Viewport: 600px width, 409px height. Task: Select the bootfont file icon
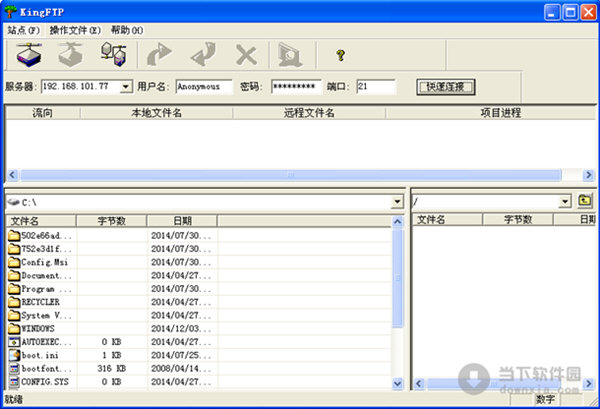click(x=14, y=368)
